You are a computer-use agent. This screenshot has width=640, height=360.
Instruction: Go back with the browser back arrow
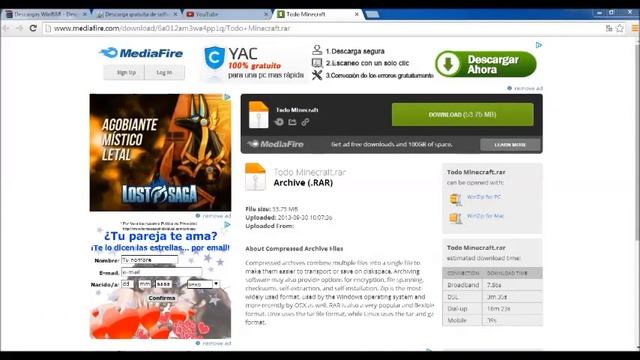[6, 28]
